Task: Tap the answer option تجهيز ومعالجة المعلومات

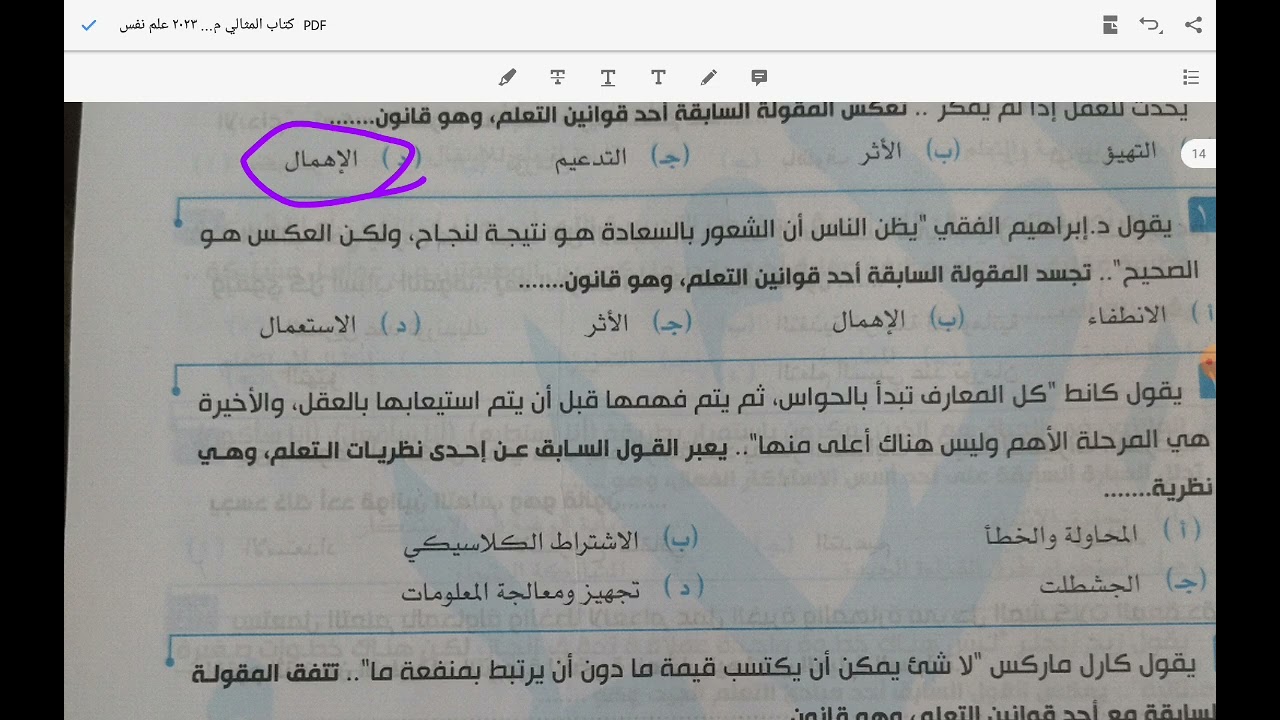Action: point(520,591)
